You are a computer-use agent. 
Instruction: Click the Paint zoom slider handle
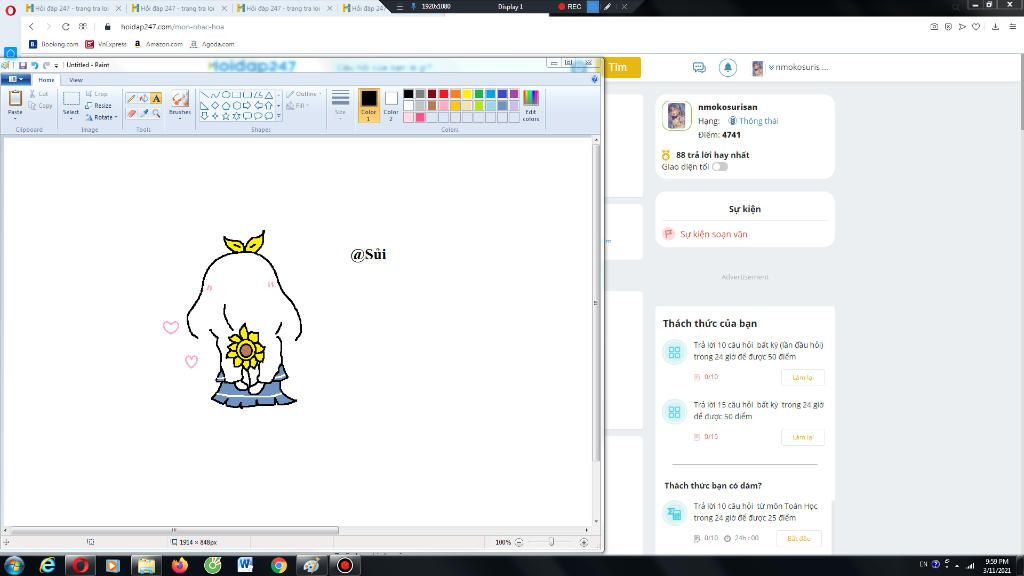point(551,543)
